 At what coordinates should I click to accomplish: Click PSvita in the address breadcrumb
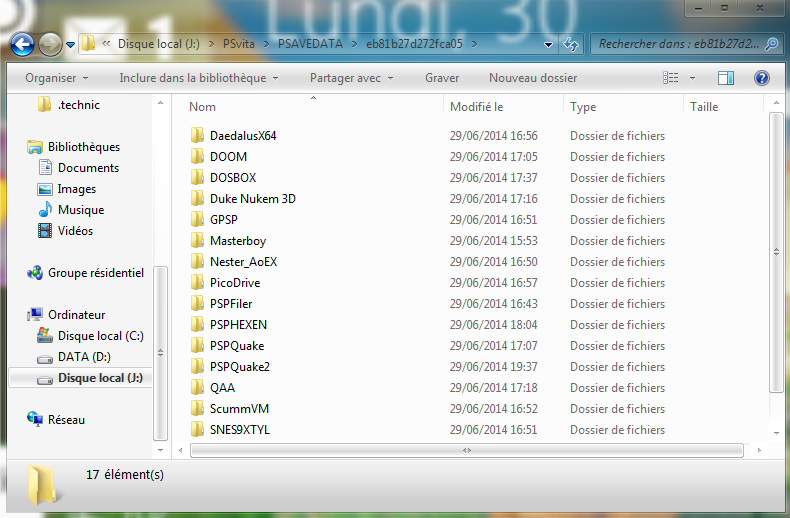pos(239,44)
